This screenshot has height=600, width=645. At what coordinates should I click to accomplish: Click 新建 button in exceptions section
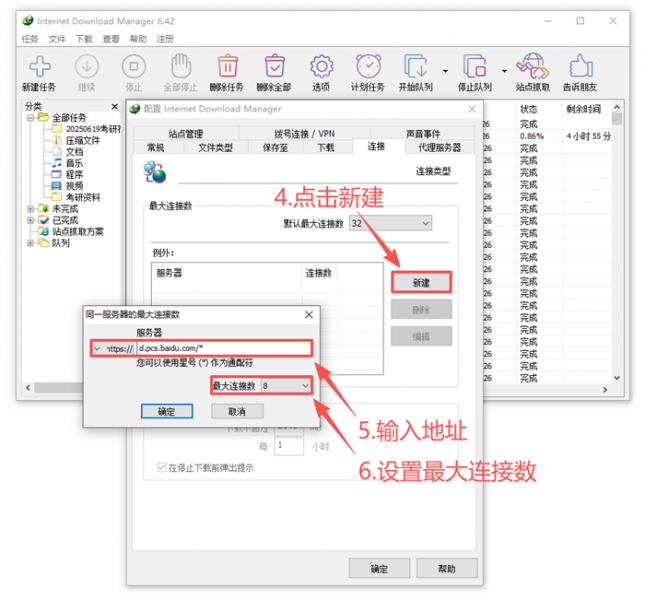(421, 283)
